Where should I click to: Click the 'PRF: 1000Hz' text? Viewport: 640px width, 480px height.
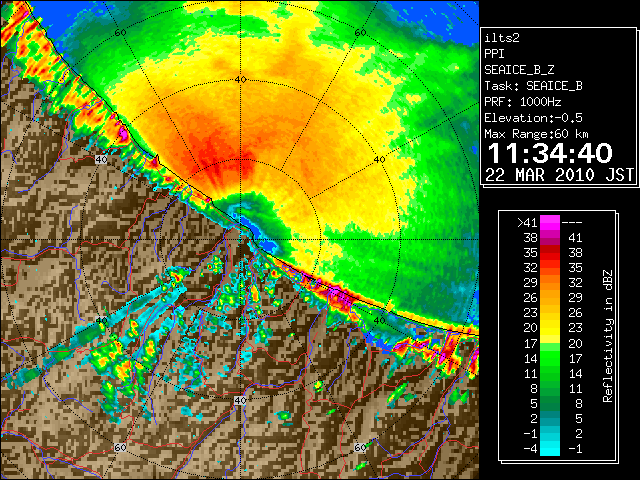tap(523, 102)
